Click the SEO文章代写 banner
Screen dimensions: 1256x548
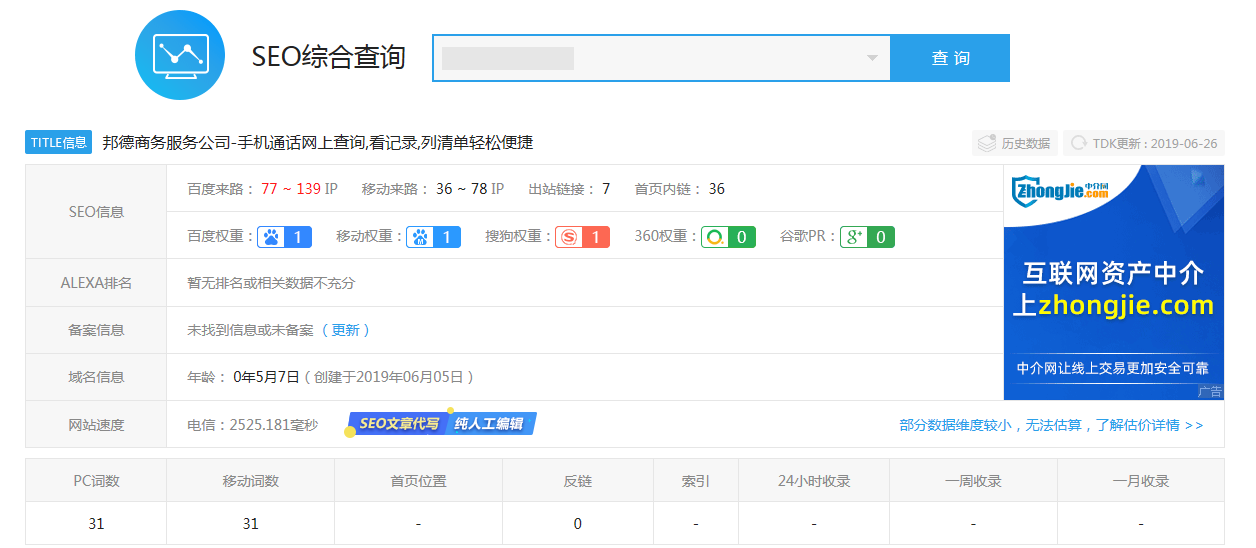point(441,424)
